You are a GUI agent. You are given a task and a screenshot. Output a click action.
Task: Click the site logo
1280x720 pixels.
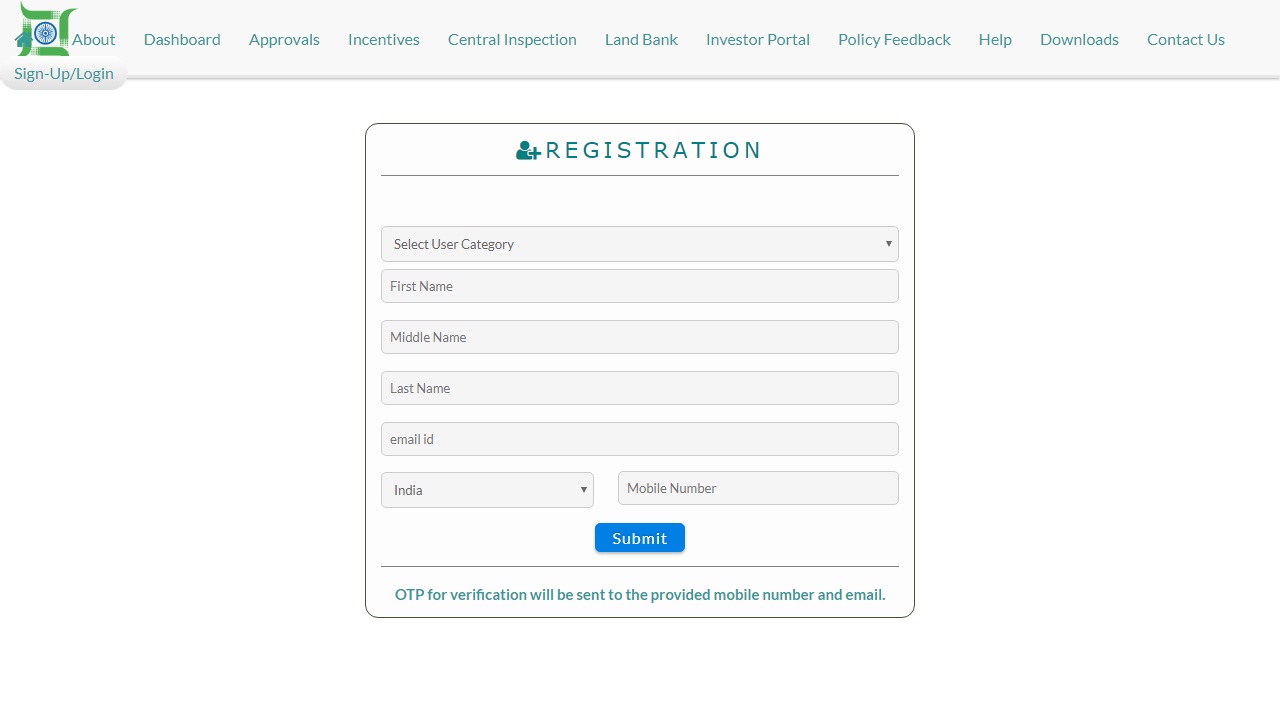pyautogui.click(x=44, y=28)
